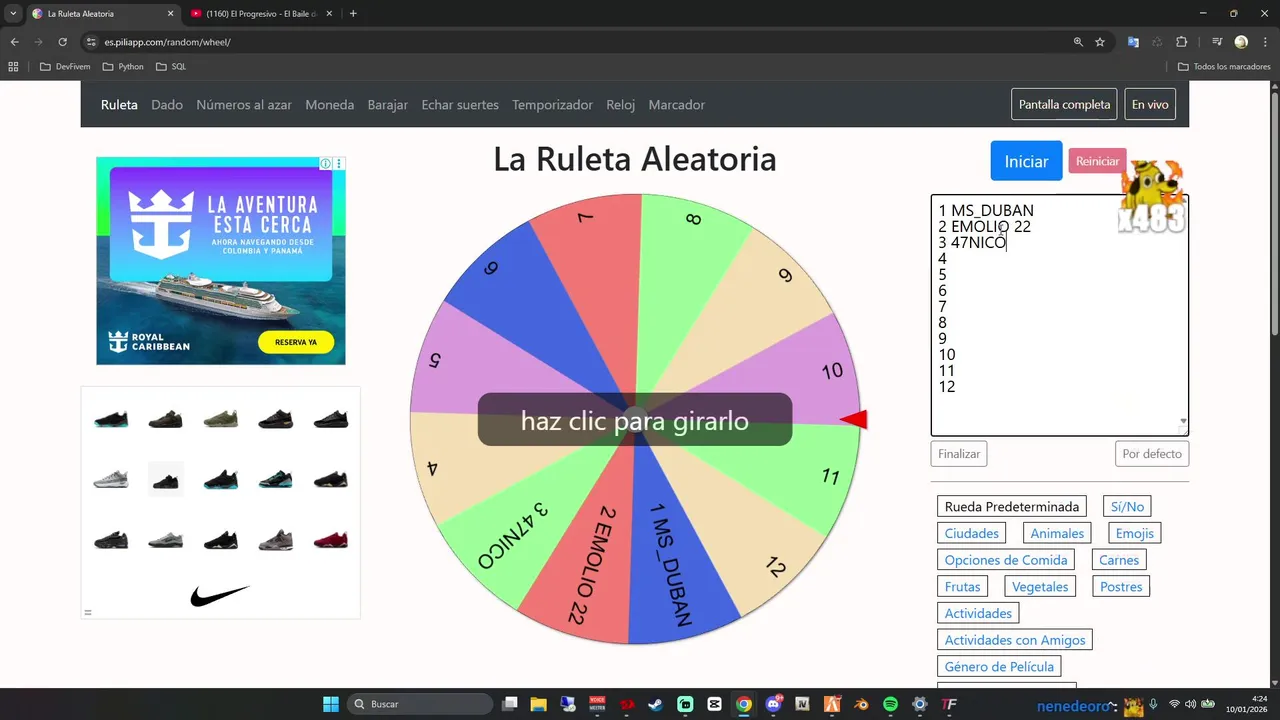The image size is (1280, 720).
Task: Click the address bar URL
Action: [x=168, y=42]
